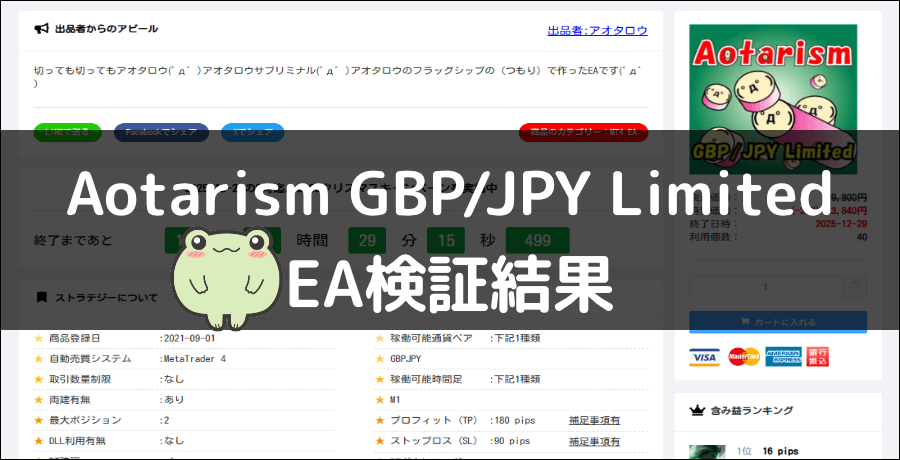Click the 90 pips stop-loss value
The width and height of the screenshot is (900, 460).
point(512,441)
